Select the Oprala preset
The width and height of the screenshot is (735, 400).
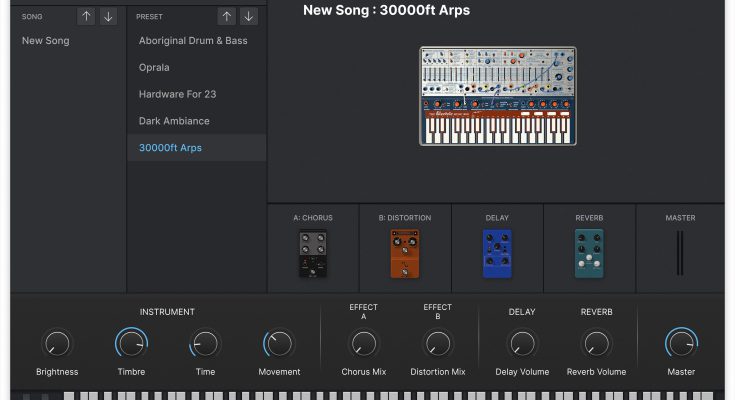pyautogui.click(x=154, y=68)
